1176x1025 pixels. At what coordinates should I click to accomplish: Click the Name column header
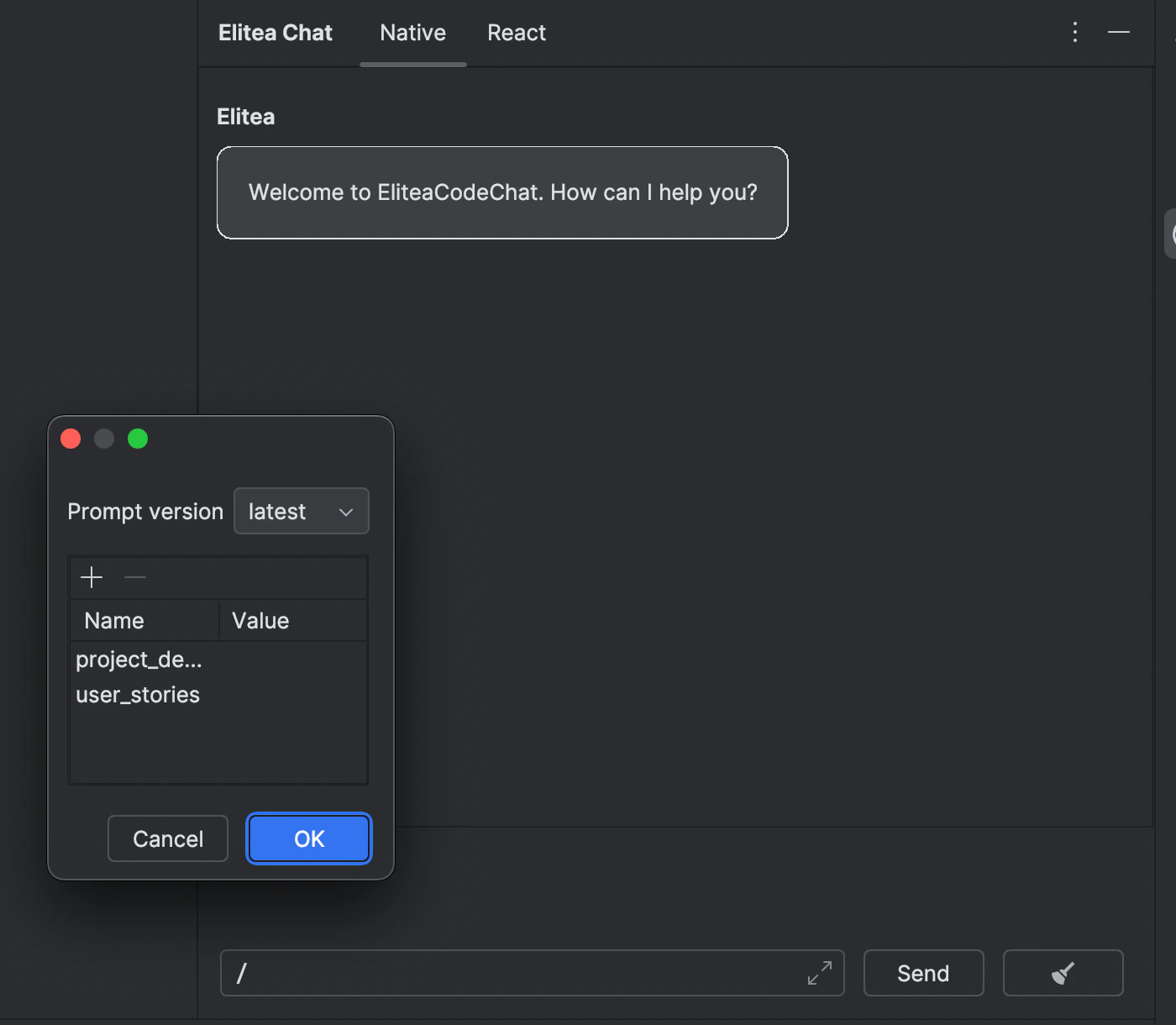(x=144, y=621)
